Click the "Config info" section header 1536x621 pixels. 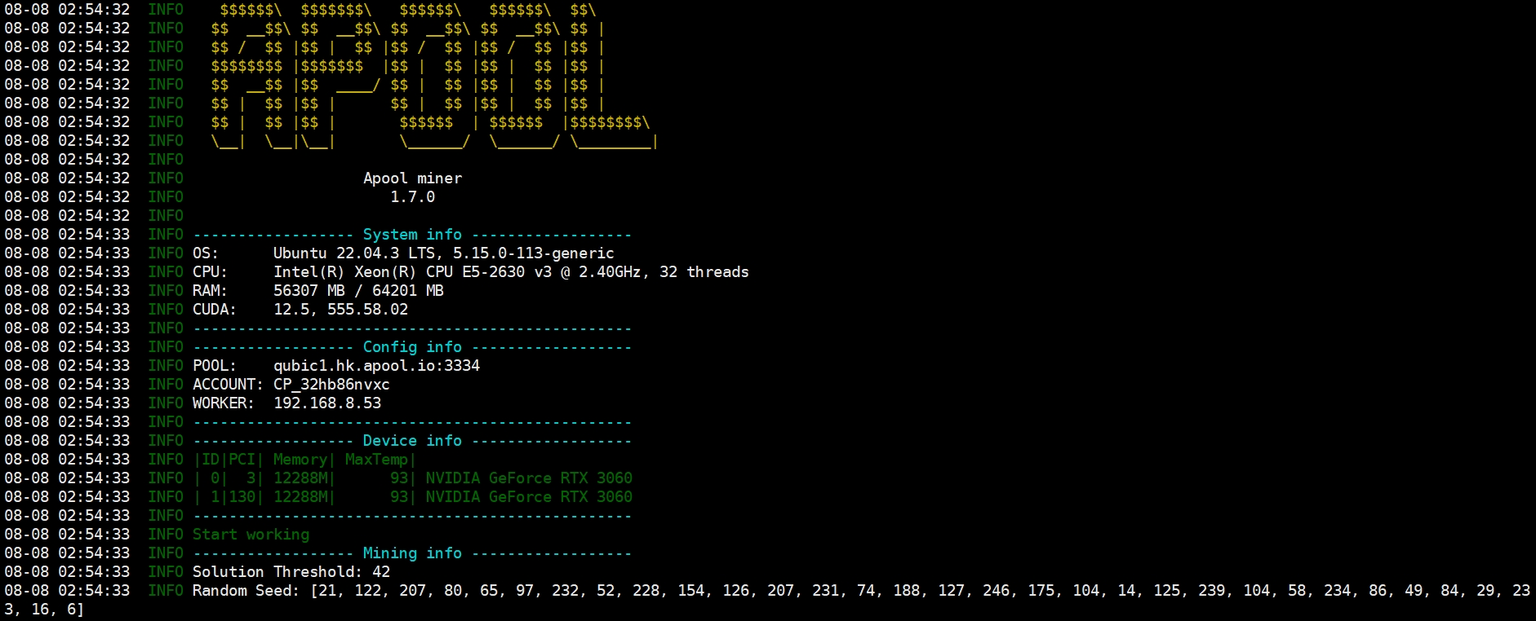coord(412,347)
